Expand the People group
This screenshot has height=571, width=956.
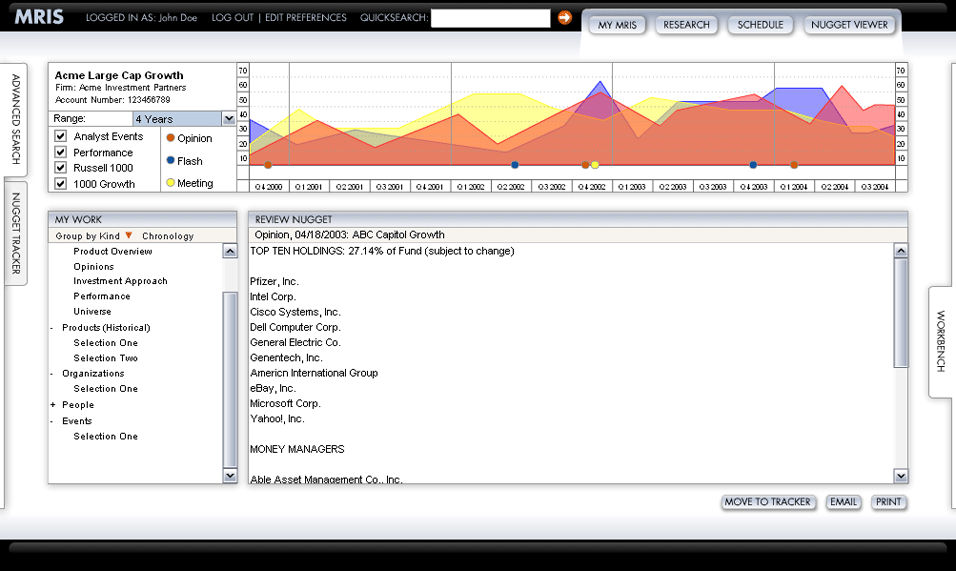[52, 405]
